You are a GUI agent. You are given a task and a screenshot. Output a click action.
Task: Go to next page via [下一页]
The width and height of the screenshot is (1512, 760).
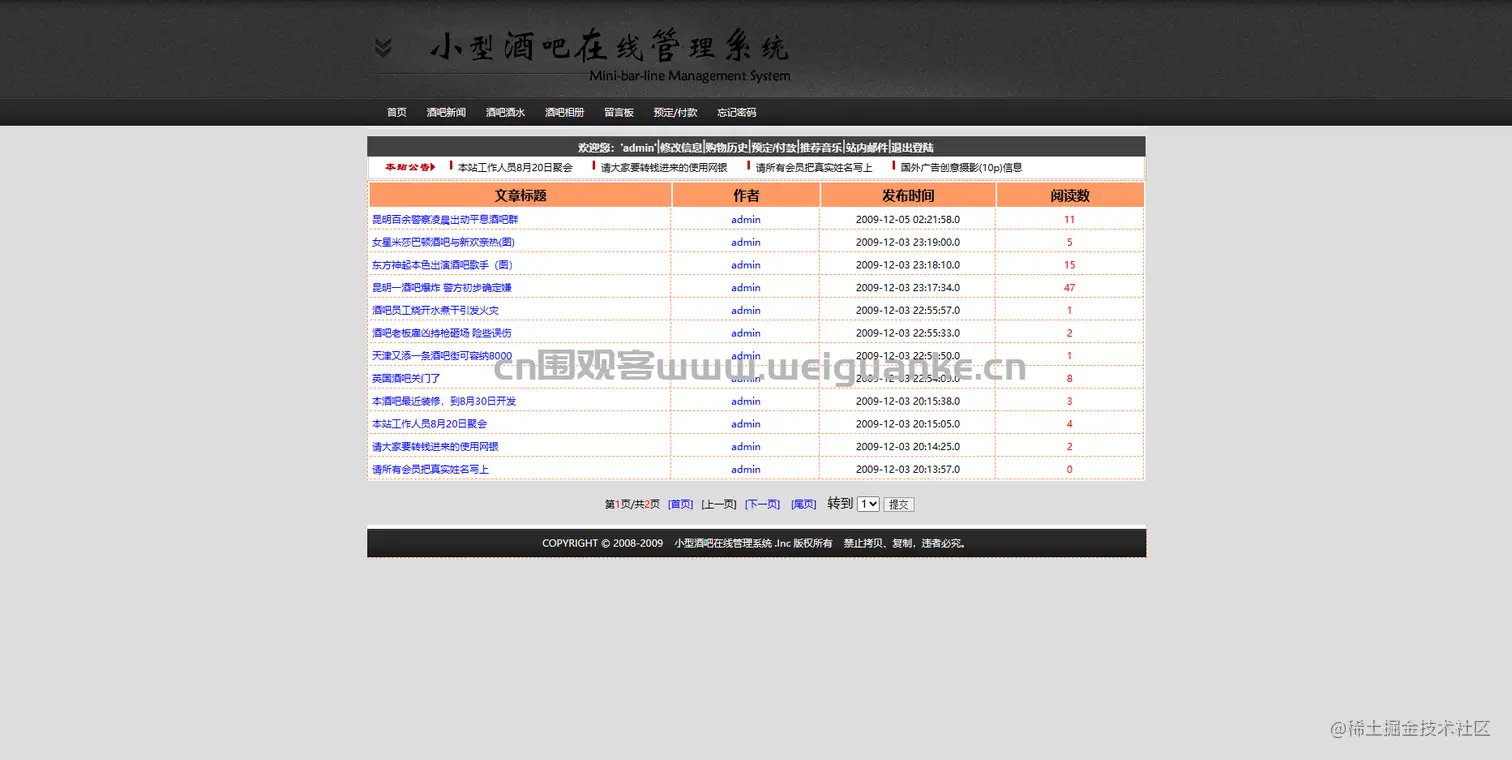click(x=762, y=504)
